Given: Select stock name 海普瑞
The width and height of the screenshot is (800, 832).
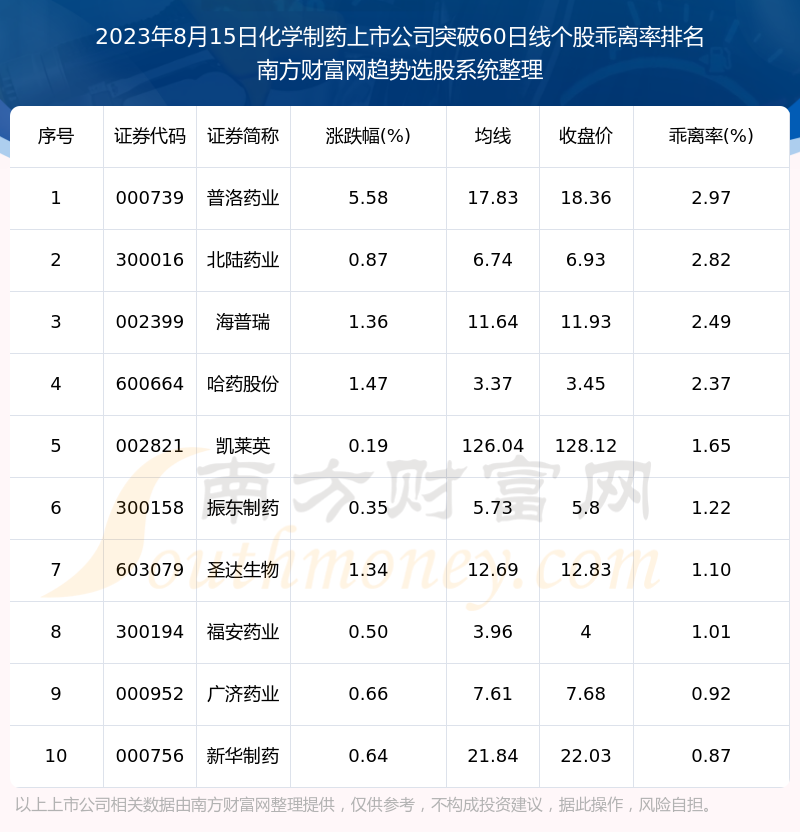Looking at the screenshot, I should (243, 322).
